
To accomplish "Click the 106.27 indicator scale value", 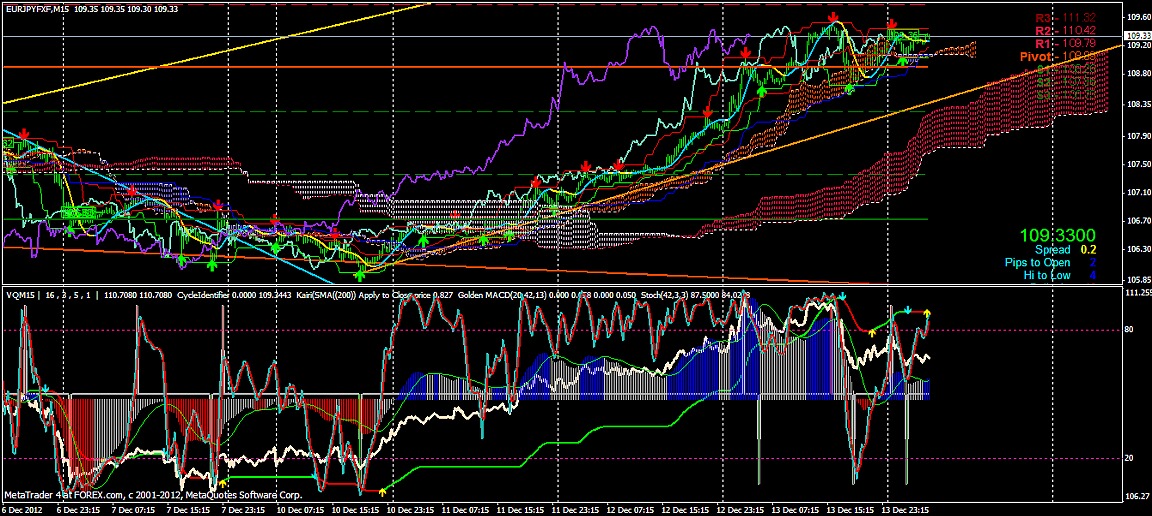I will pyautogui.click(x=1138, y=494).
